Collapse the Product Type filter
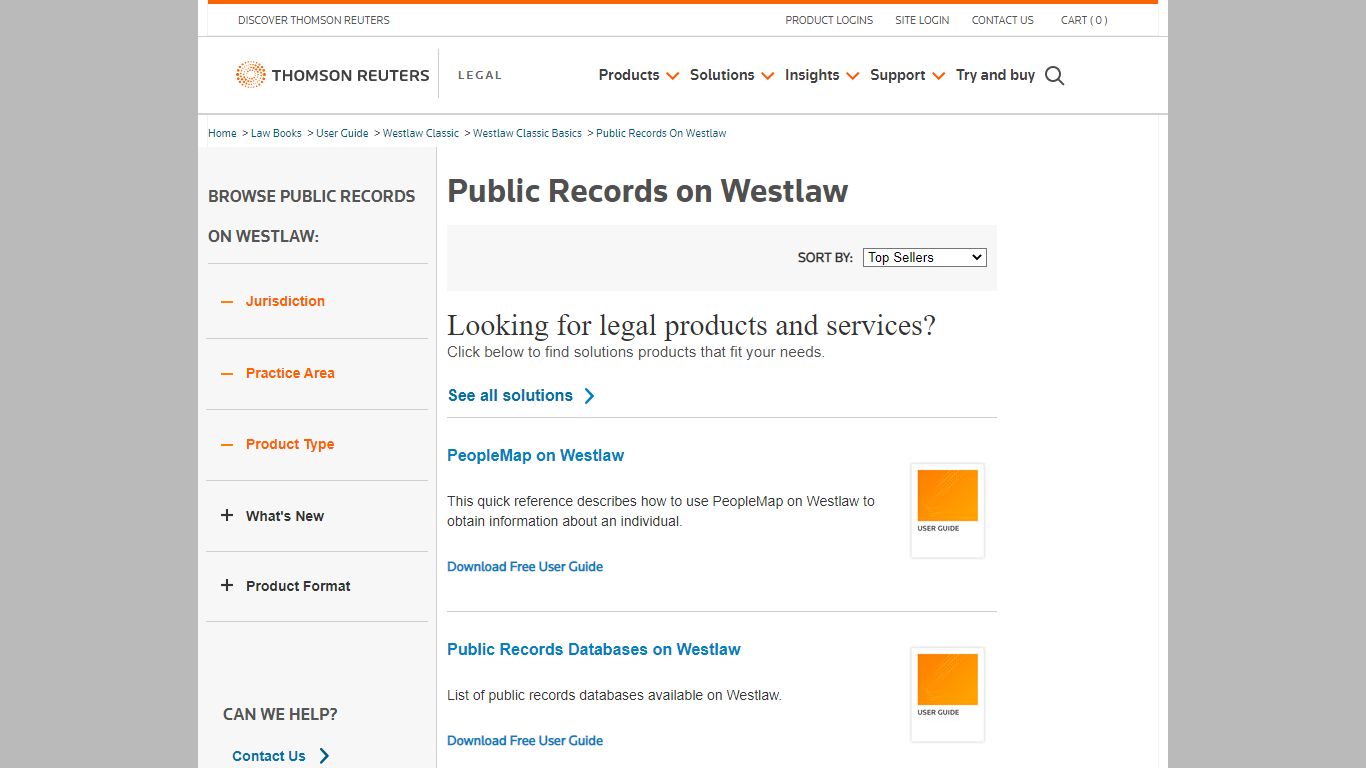Image resolution: width=1366 pixels, height=768 pixels. tap(227, 444)
